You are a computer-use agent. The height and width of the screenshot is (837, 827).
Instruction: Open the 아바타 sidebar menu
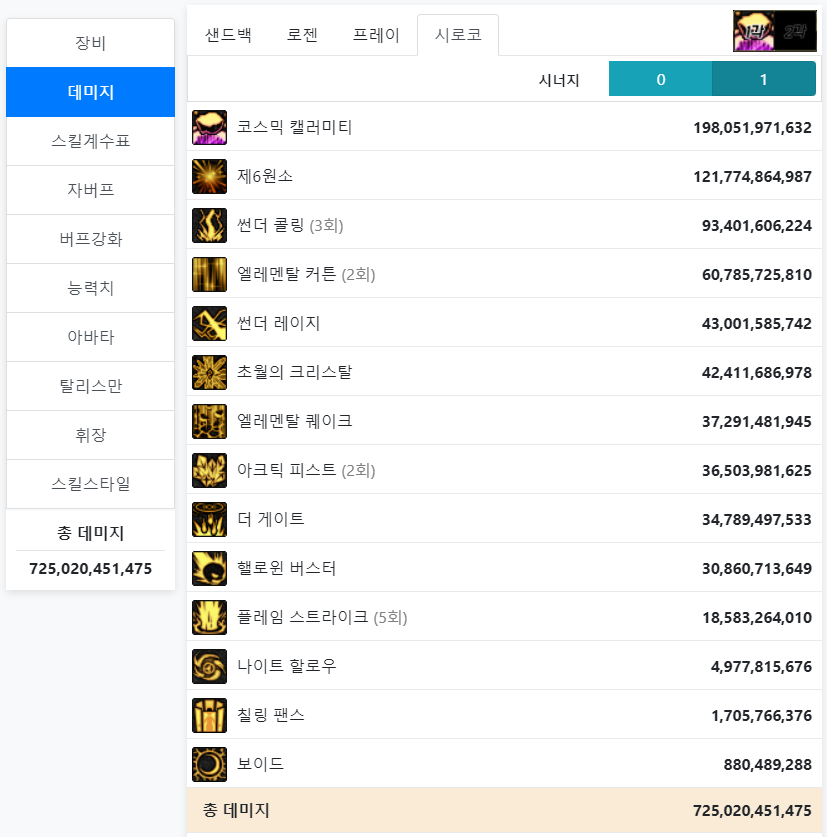coord(90,337)
